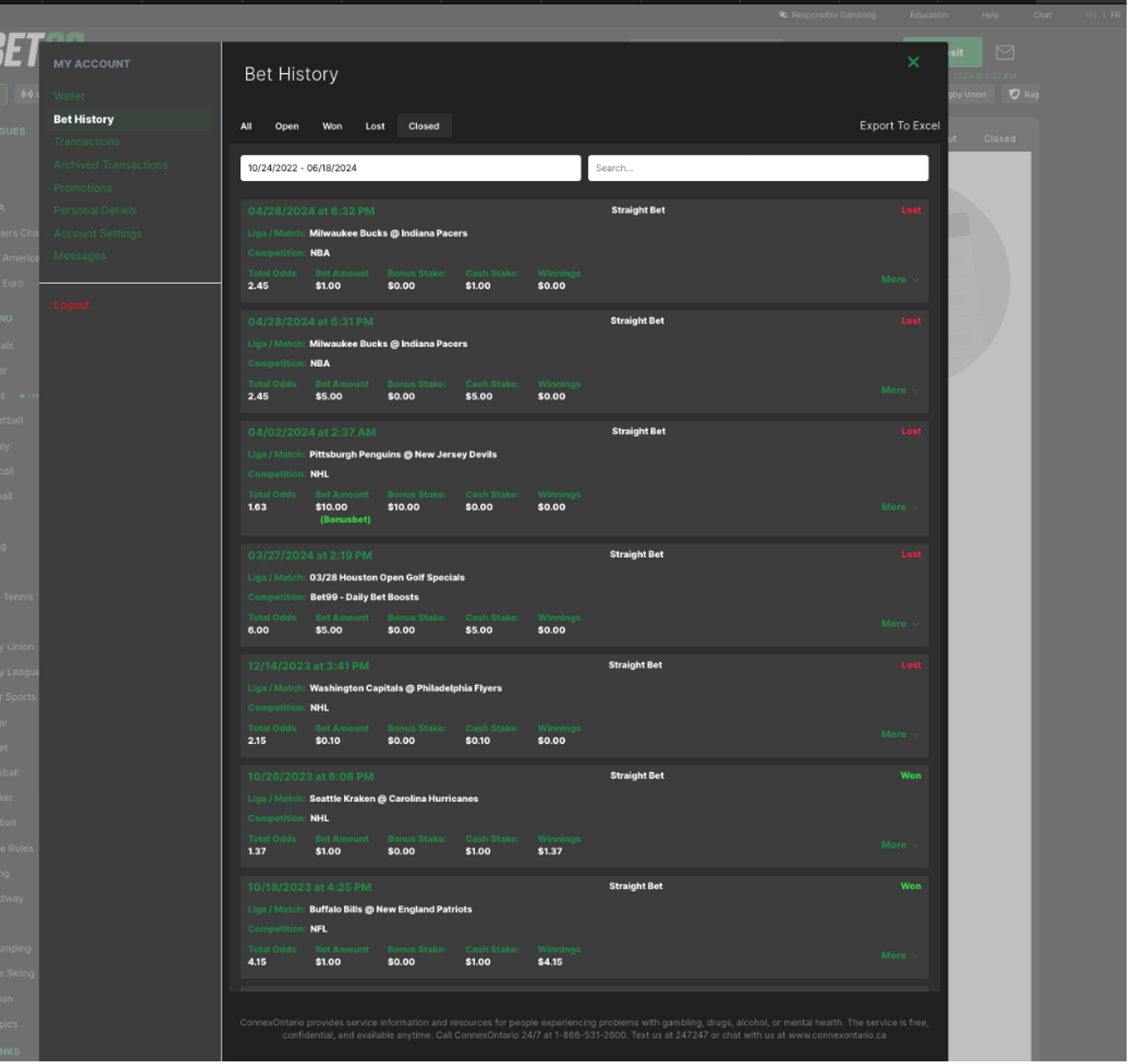Click Seattle Kraken @ Carolina Hurricanes text
Screen dimensions: 1131x1064
395,800
